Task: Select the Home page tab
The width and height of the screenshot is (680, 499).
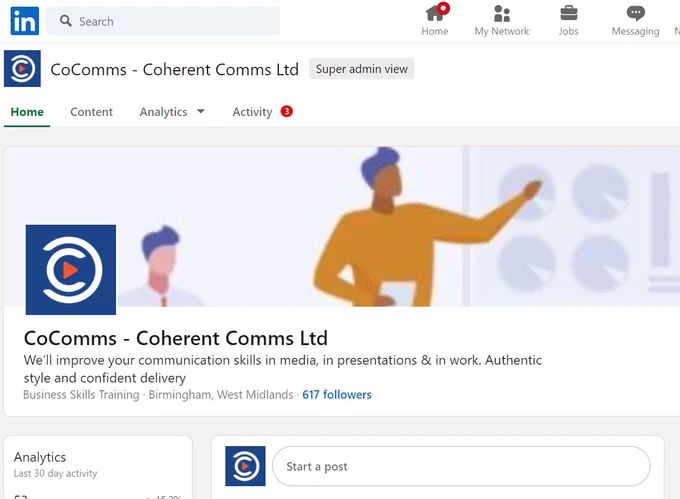Action: [x=27, y=112]
